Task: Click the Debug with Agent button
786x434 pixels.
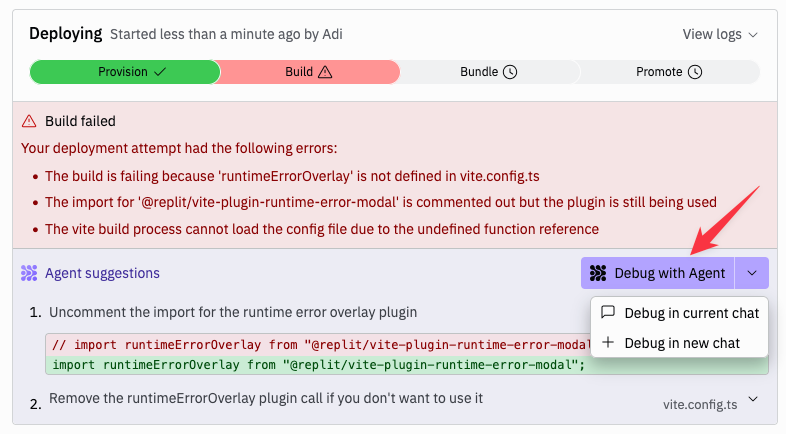Action: point(657,273)
